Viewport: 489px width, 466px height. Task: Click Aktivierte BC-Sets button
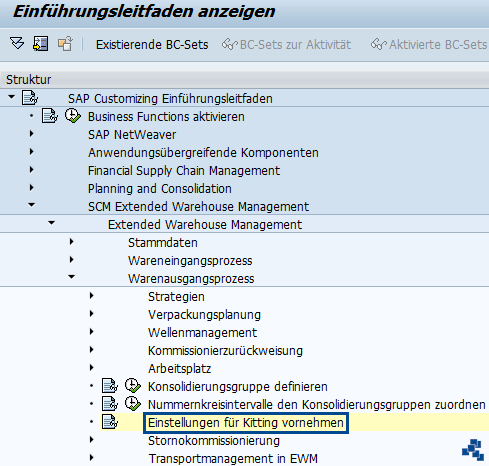(x=438, y=45)
